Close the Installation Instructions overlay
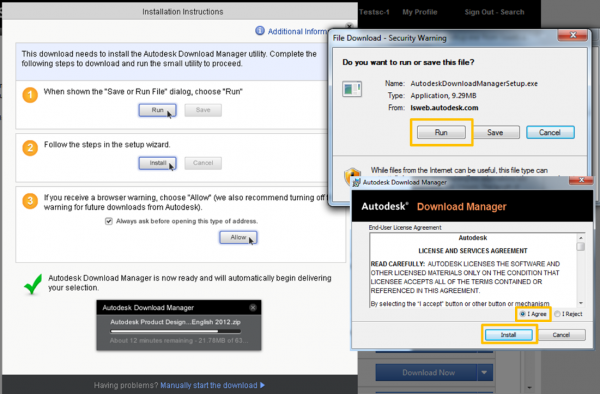This screenshot has width=600, height=394. coord(349,26)
